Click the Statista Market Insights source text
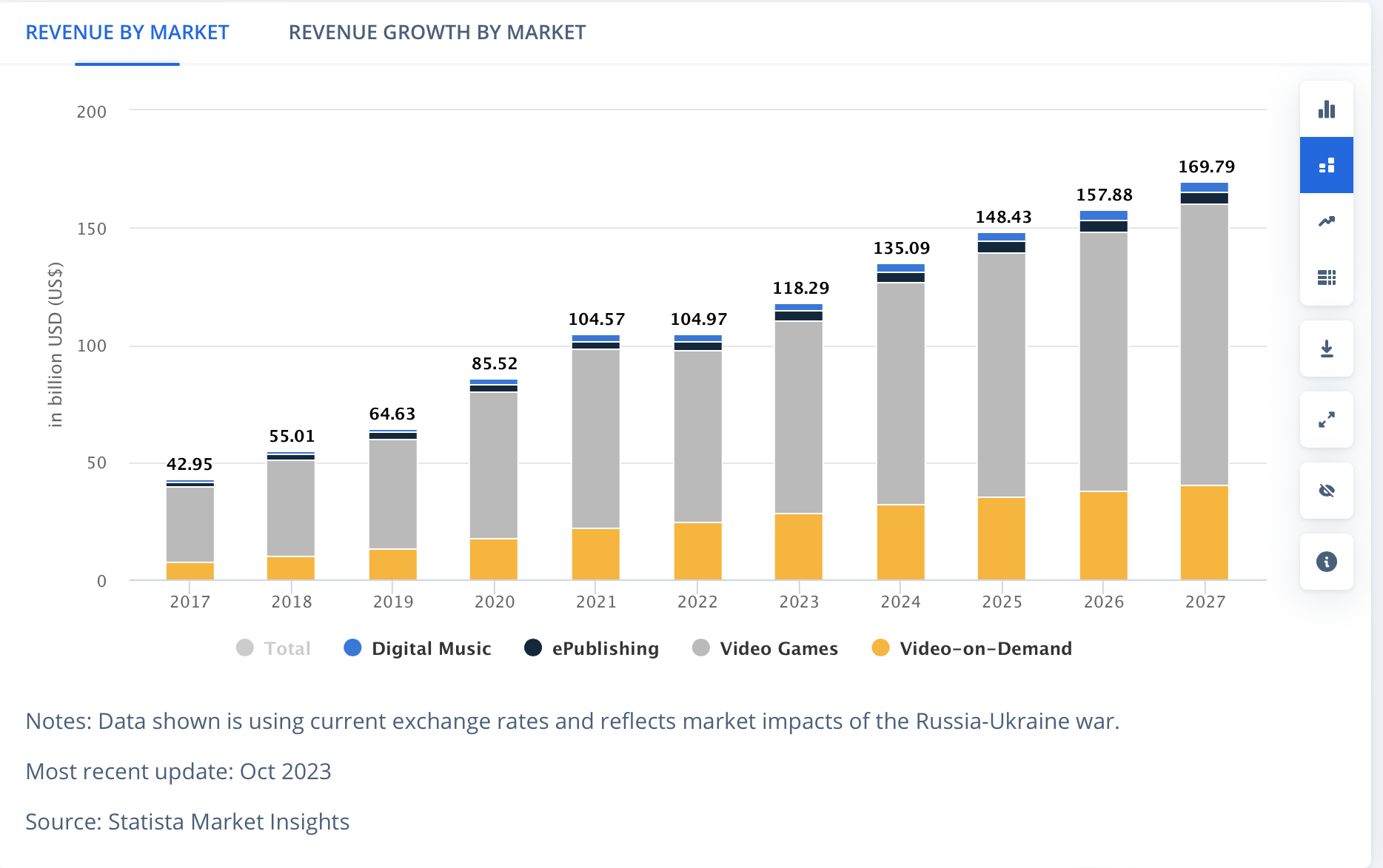 [227, 821]
